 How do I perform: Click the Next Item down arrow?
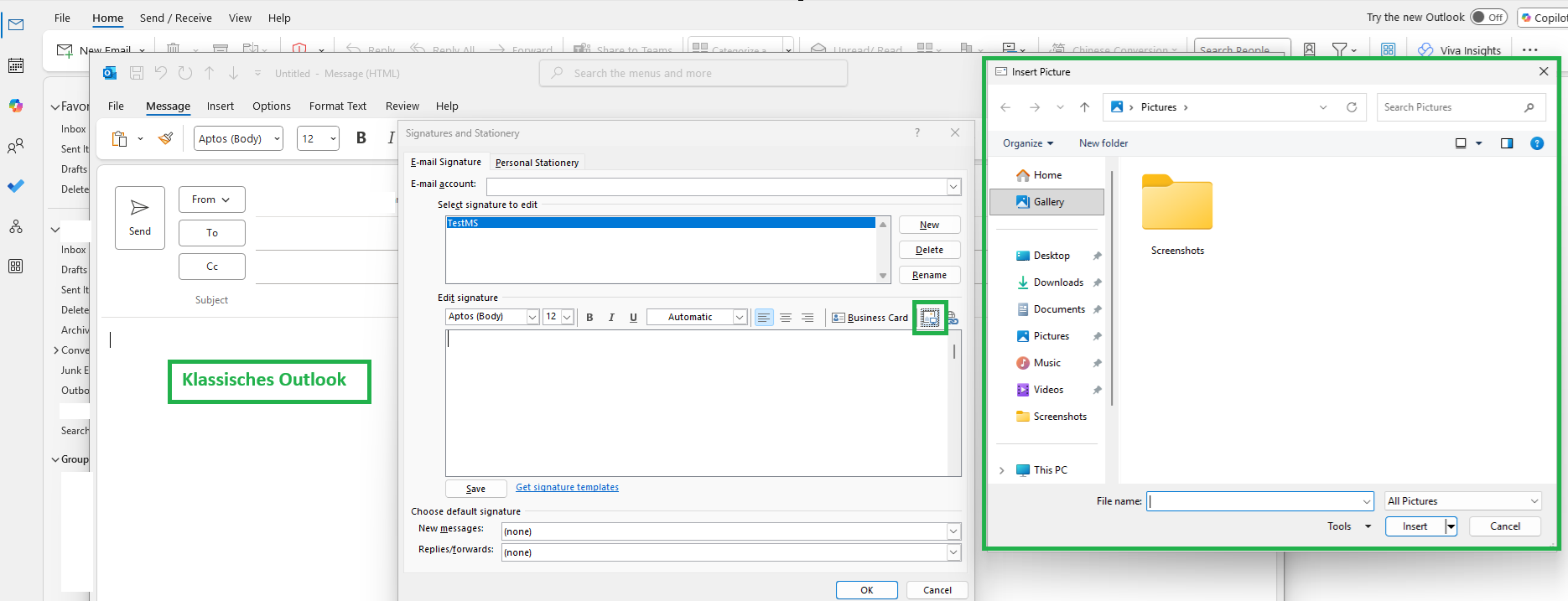[x=234, y=73]
